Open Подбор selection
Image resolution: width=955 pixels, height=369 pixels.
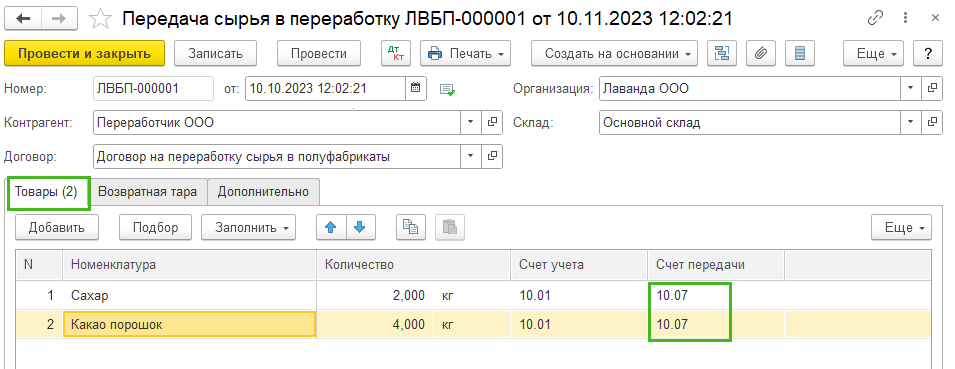click(x=155, y=228)
